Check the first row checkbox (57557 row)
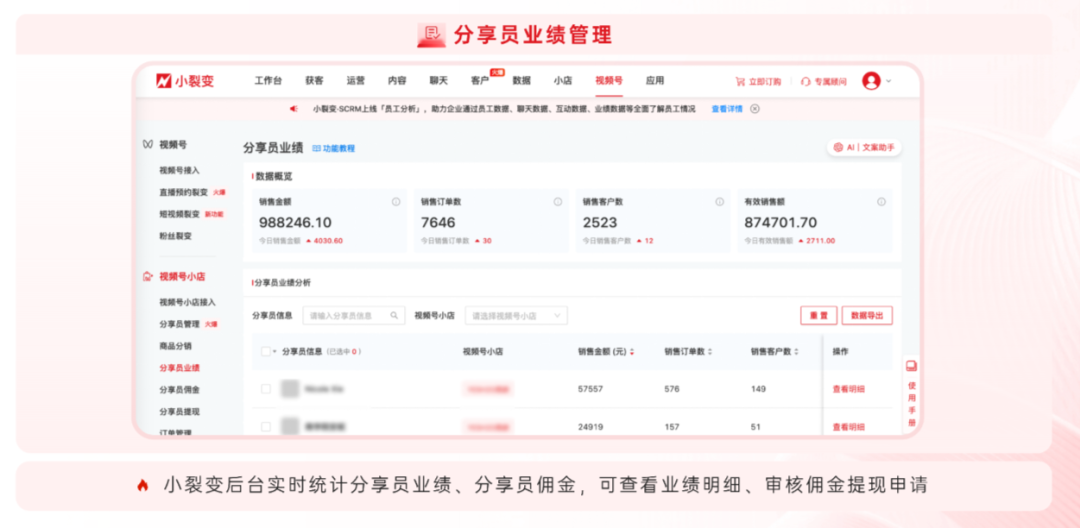The height and width of the screenshot is (528, 1080). (266, 389)
